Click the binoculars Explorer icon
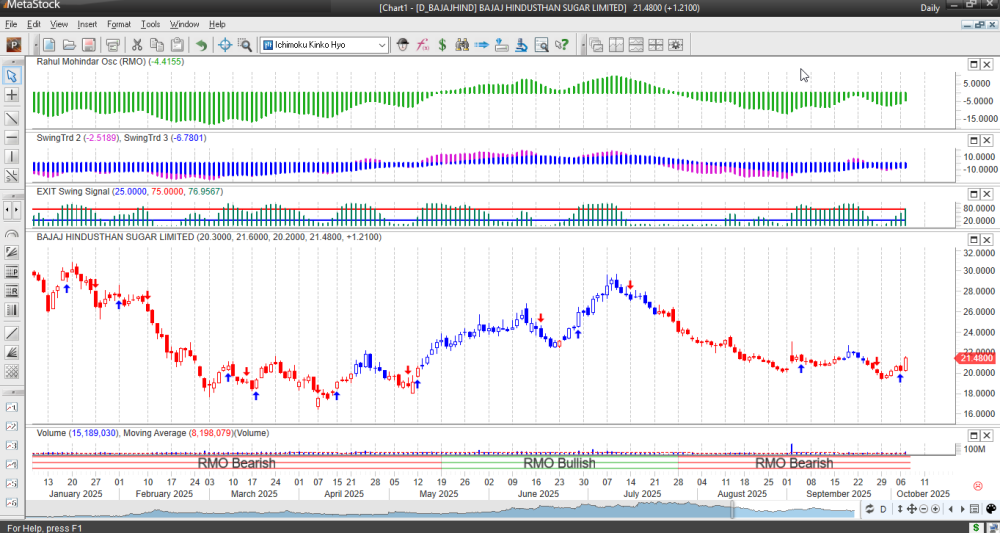Image resolution: width=1000 pixels, height=533 pixels. [x=462, y=45]
